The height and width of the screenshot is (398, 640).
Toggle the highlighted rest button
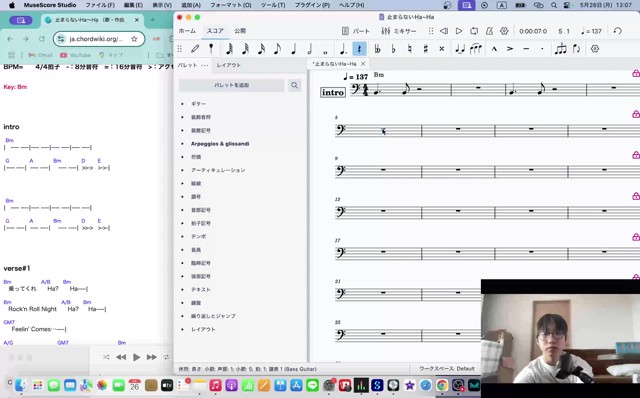point(359,49)
